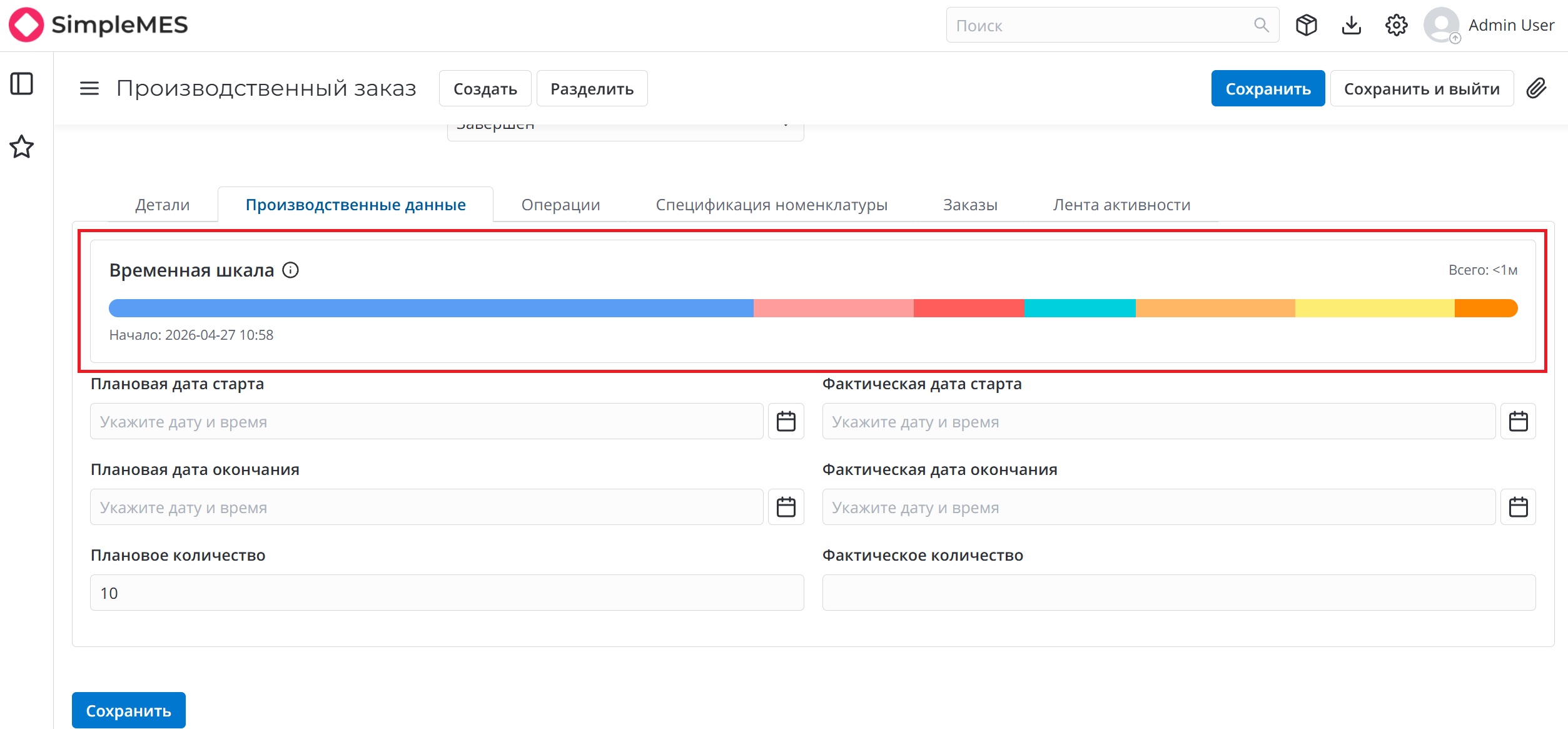Click info icon next to Временная шкала
Image resolution: width=1568 pixels, height=729 pixels.
tap(290, 270)
